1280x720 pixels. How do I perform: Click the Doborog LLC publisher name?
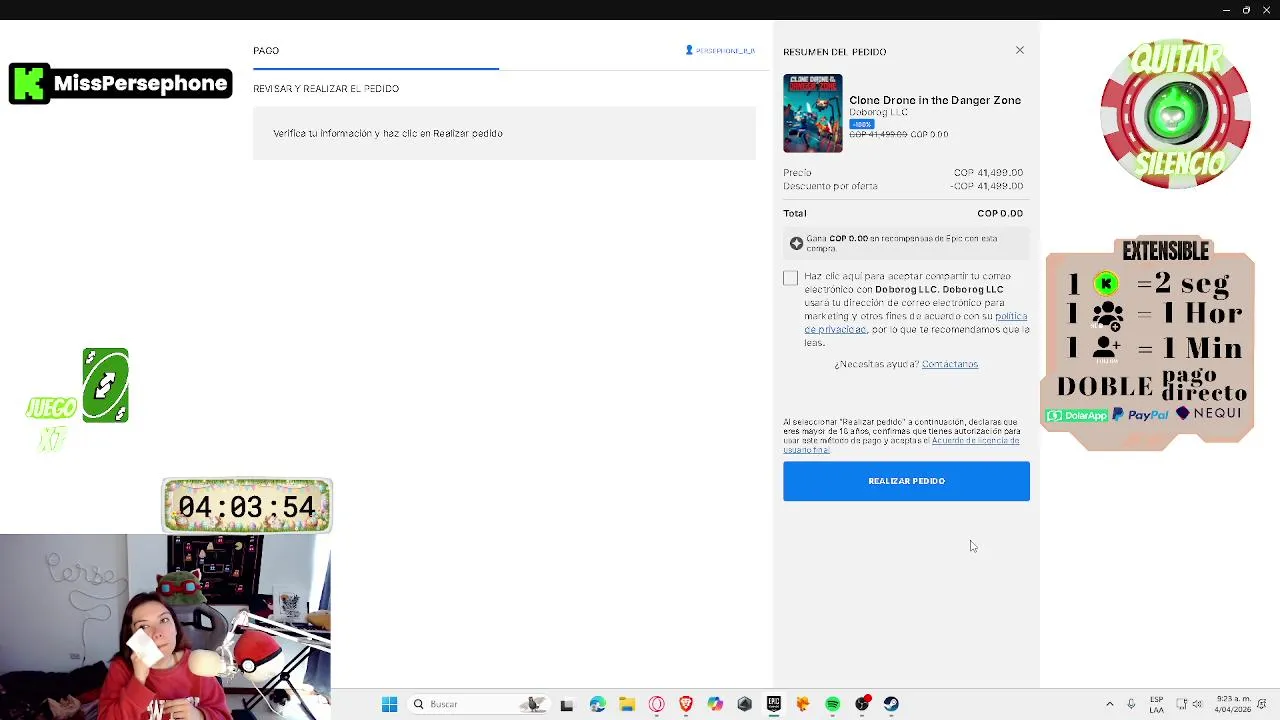point(878,112)
